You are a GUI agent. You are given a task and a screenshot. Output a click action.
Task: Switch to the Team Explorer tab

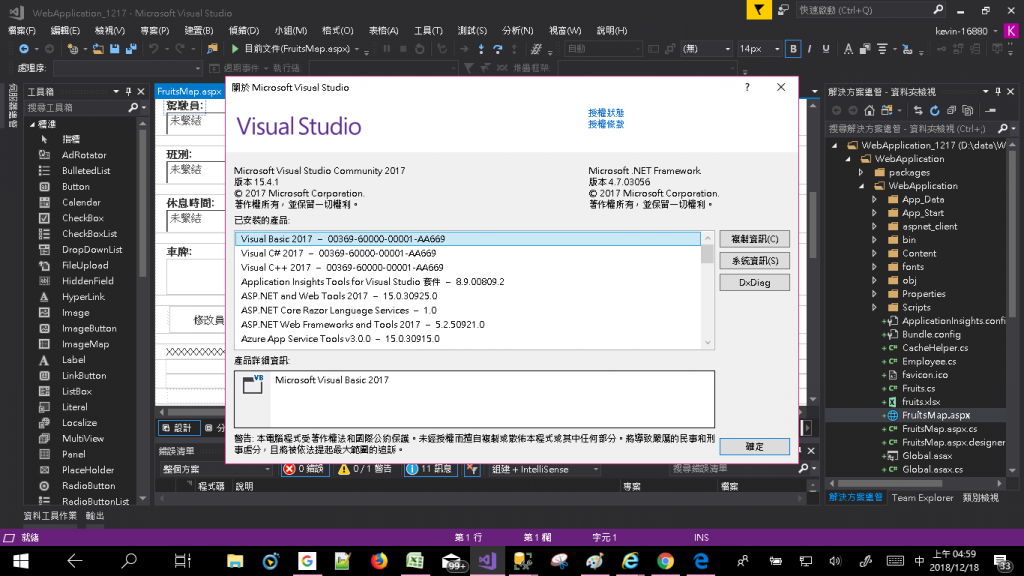pos(922,498)
